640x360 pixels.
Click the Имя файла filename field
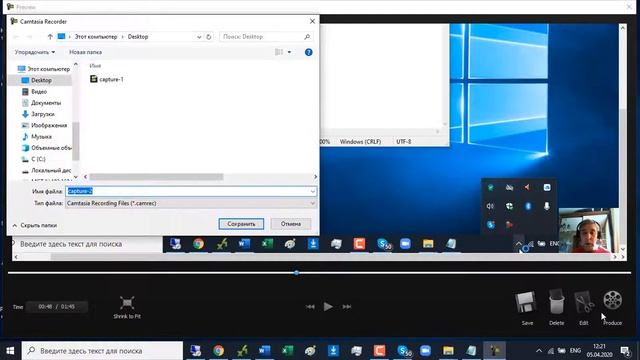coord(191,191)
